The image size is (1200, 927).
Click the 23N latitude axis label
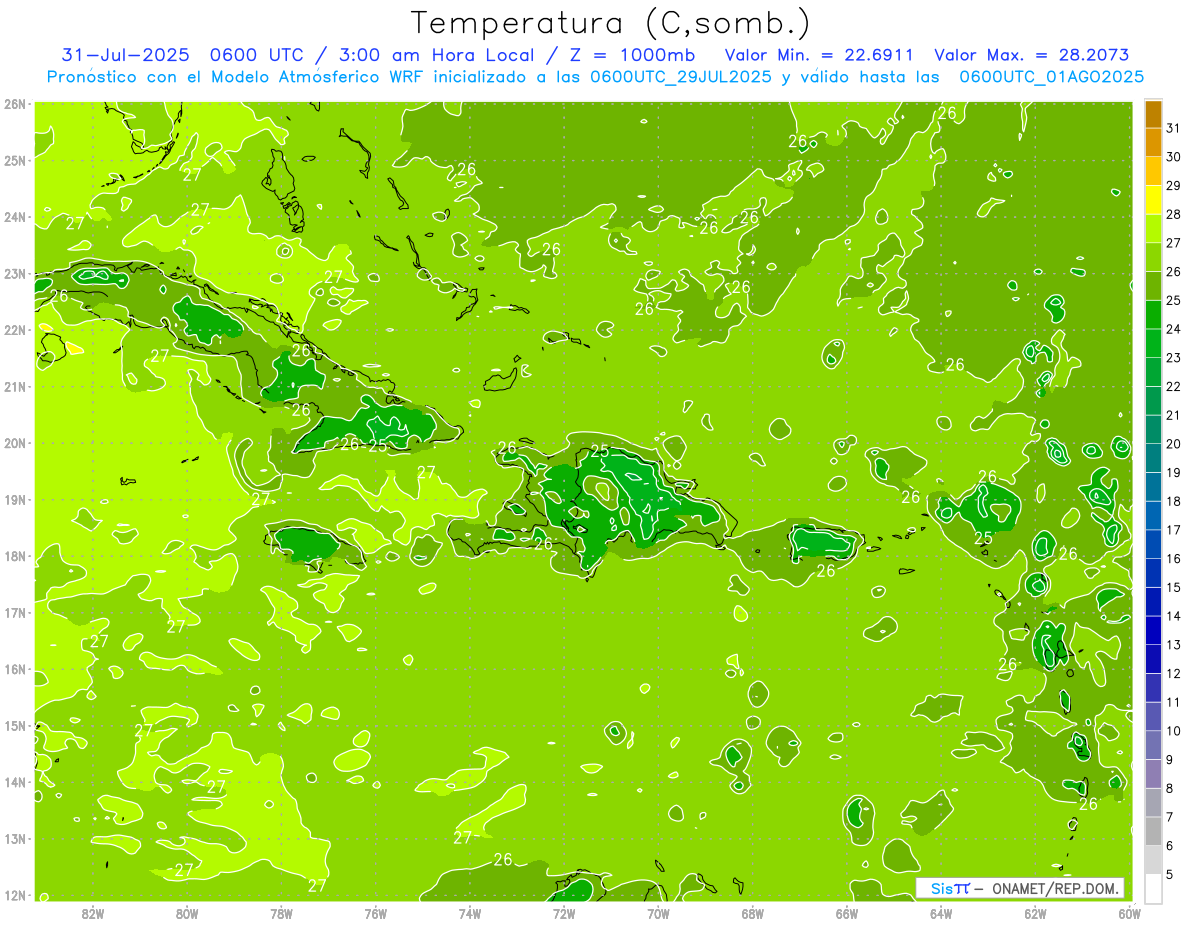click(x=14, y=273)
